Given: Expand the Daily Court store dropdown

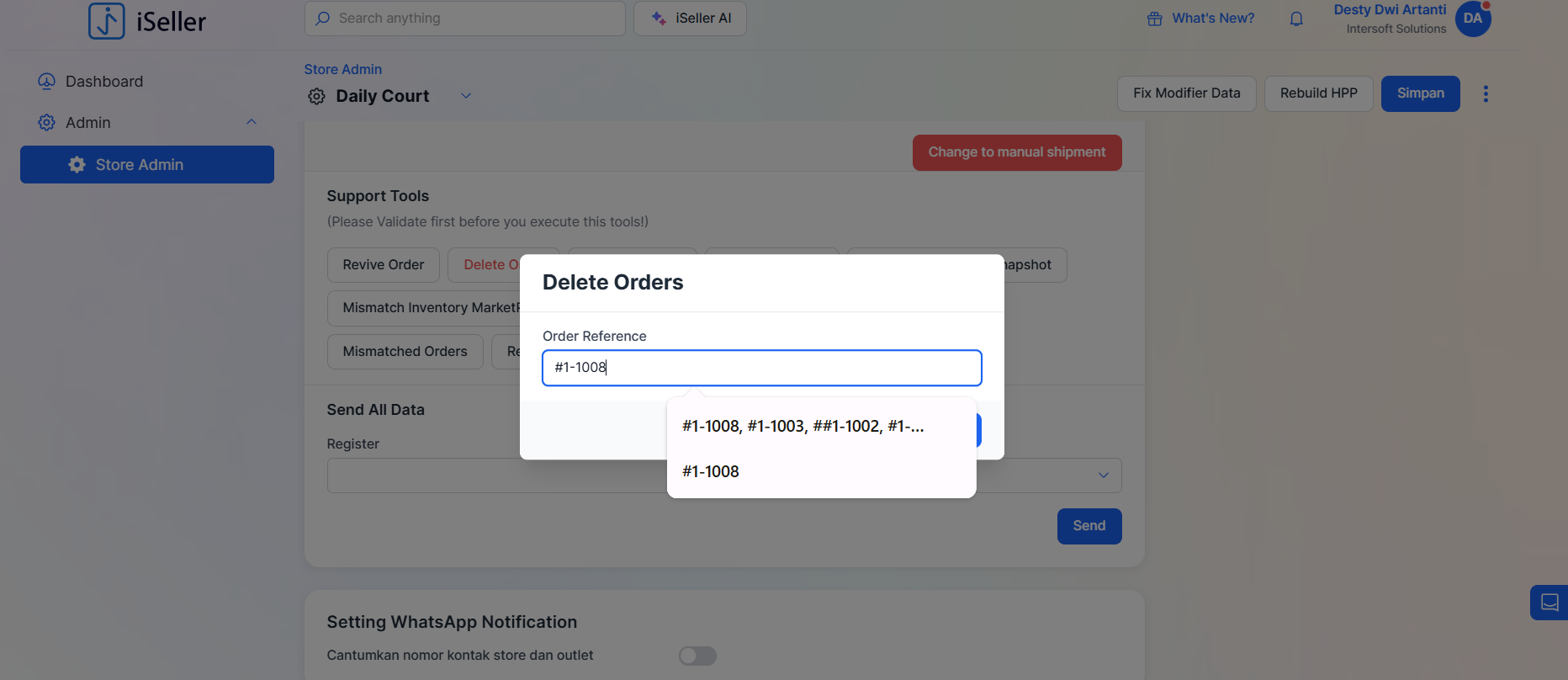Looking at the screenshot, I should (466, 96).
